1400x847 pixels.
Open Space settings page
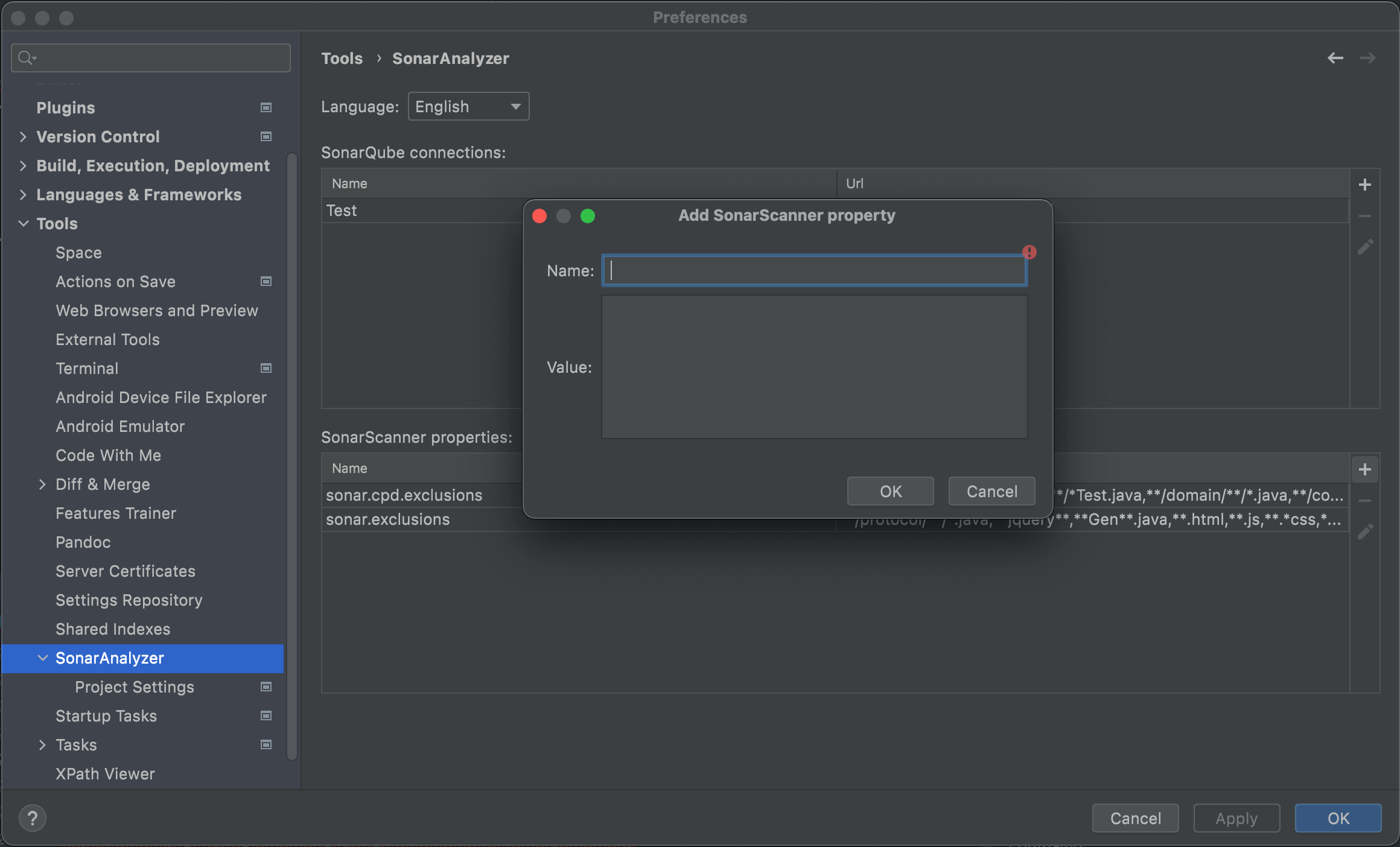click(x=78, y=252)
